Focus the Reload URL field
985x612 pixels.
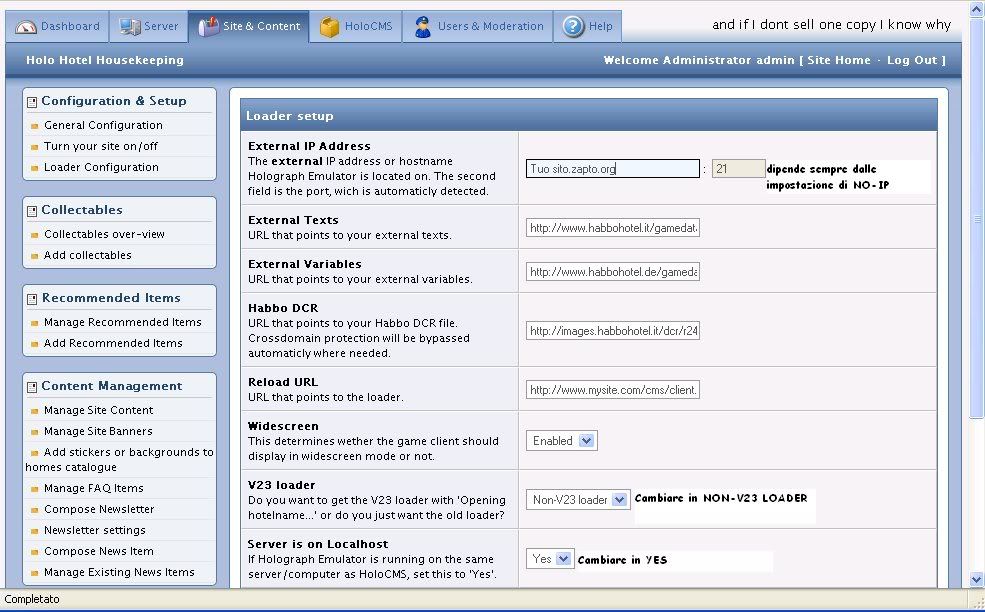pos(612,390)
